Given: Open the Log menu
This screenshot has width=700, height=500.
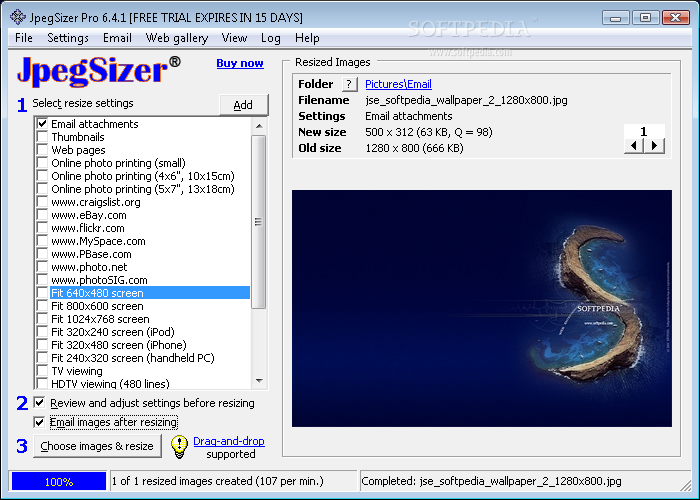Looking at the screenshot, I should point(271,38).
